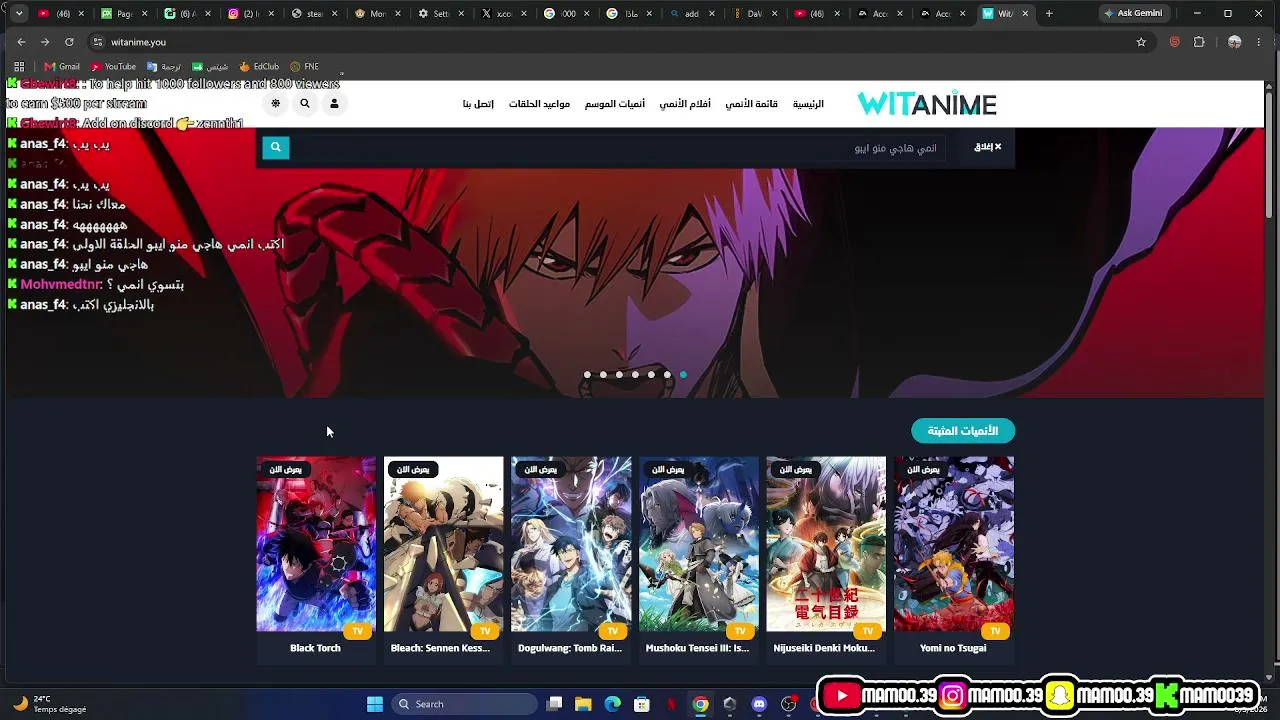Open a new tab with the plus button
Viewport: 1280px width, 720px height.
click(1049, 14)
